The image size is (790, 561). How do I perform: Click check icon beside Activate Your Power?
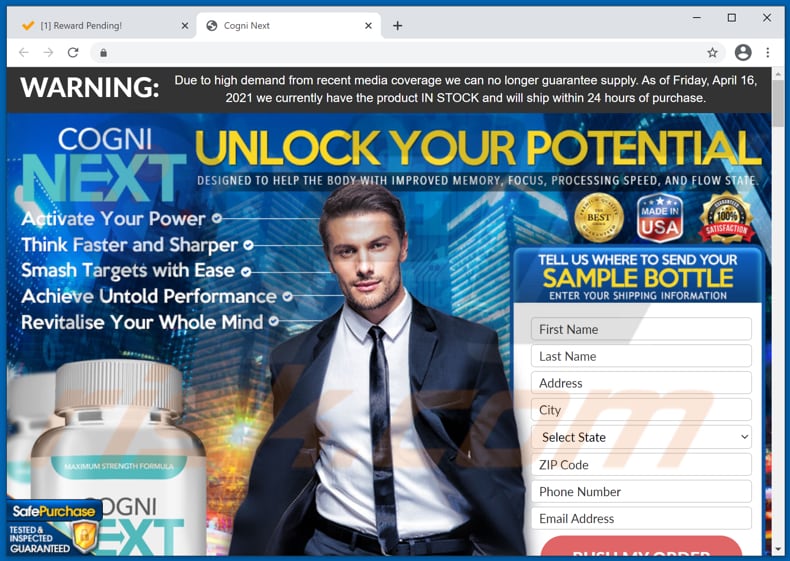[217, 218]
